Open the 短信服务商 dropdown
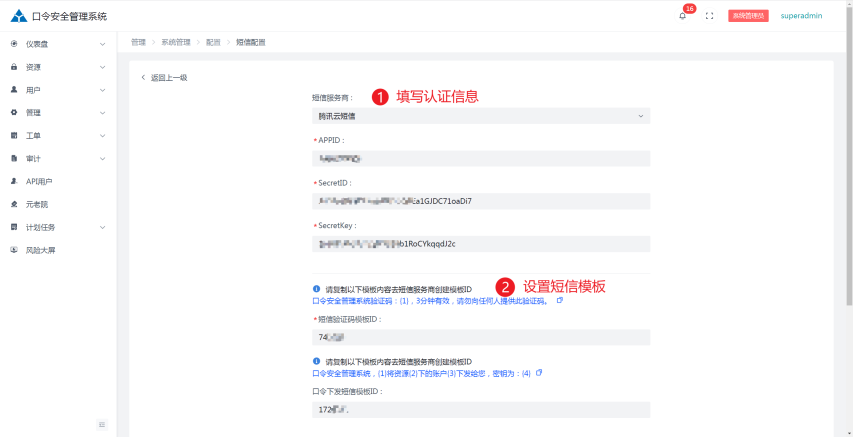This screenshot has height=437, width=853. (480, 116)
